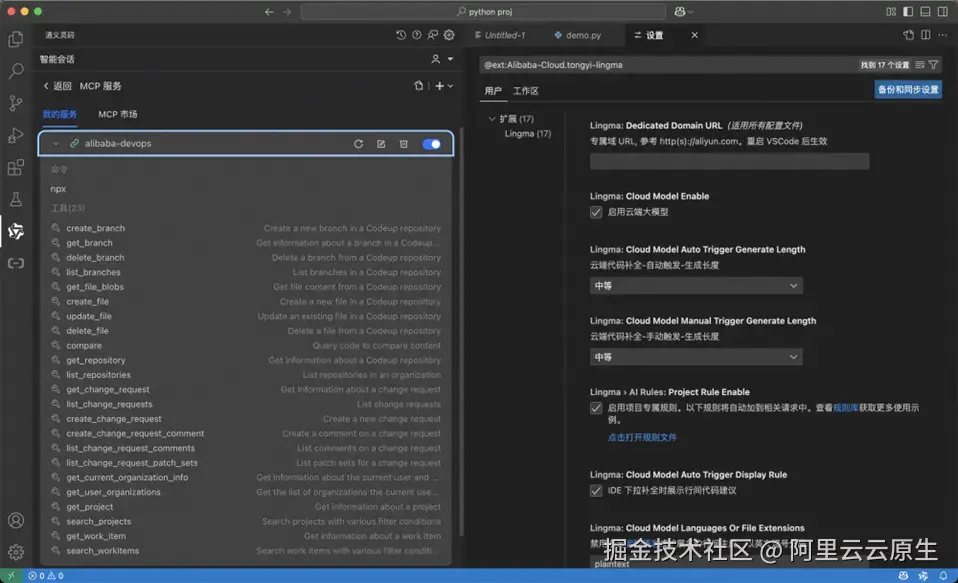Click the python proj command center search
This screenshot has height=583, width=958.
483,12
